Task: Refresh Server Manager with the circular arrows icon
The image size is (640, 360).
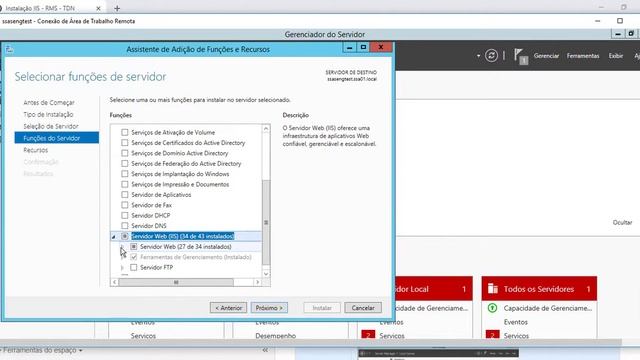Action: pos(491,56)
